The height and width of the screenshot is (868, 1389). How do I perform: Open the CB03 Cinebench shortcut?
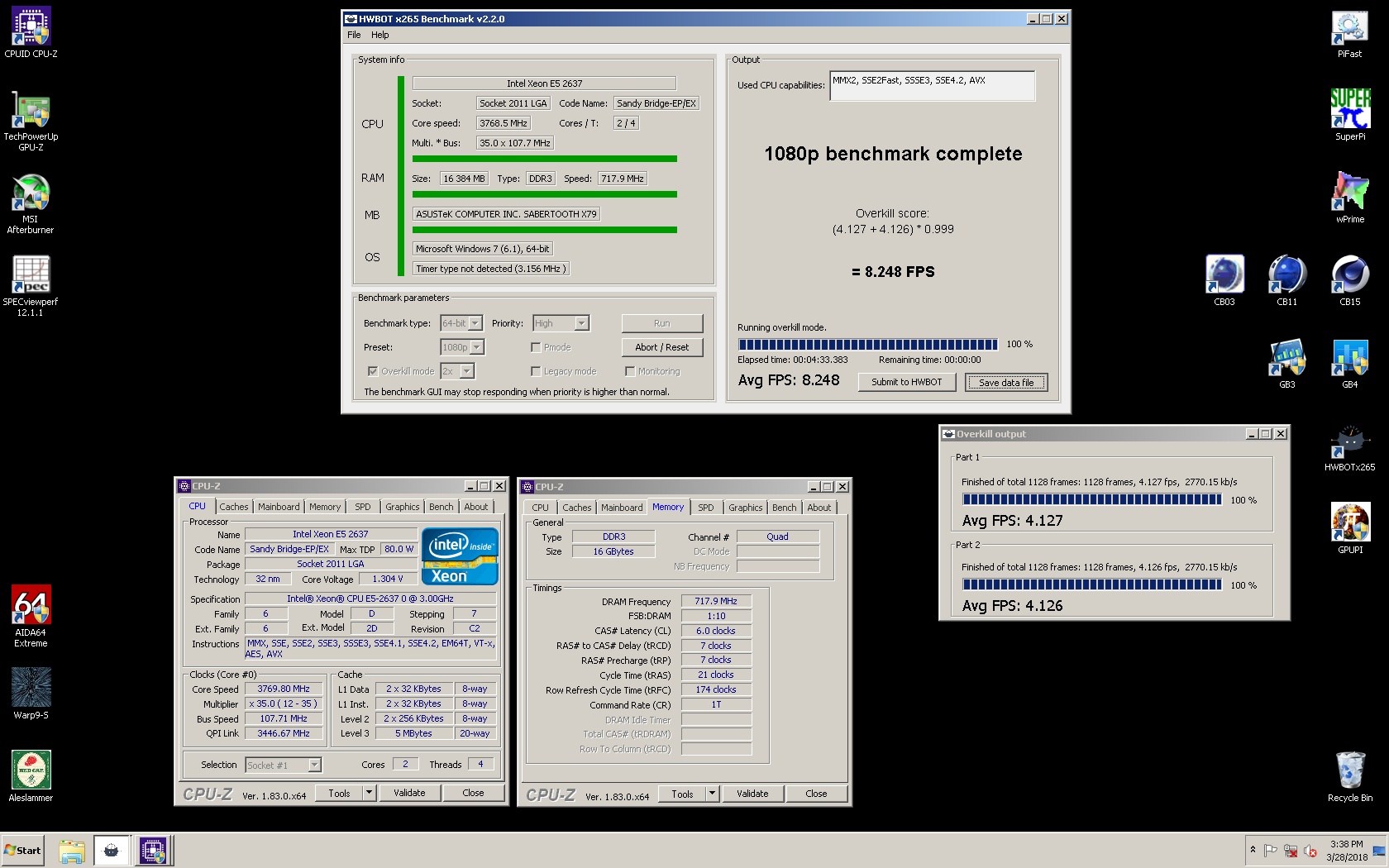pyautogui.click(x=1224, y=281)
